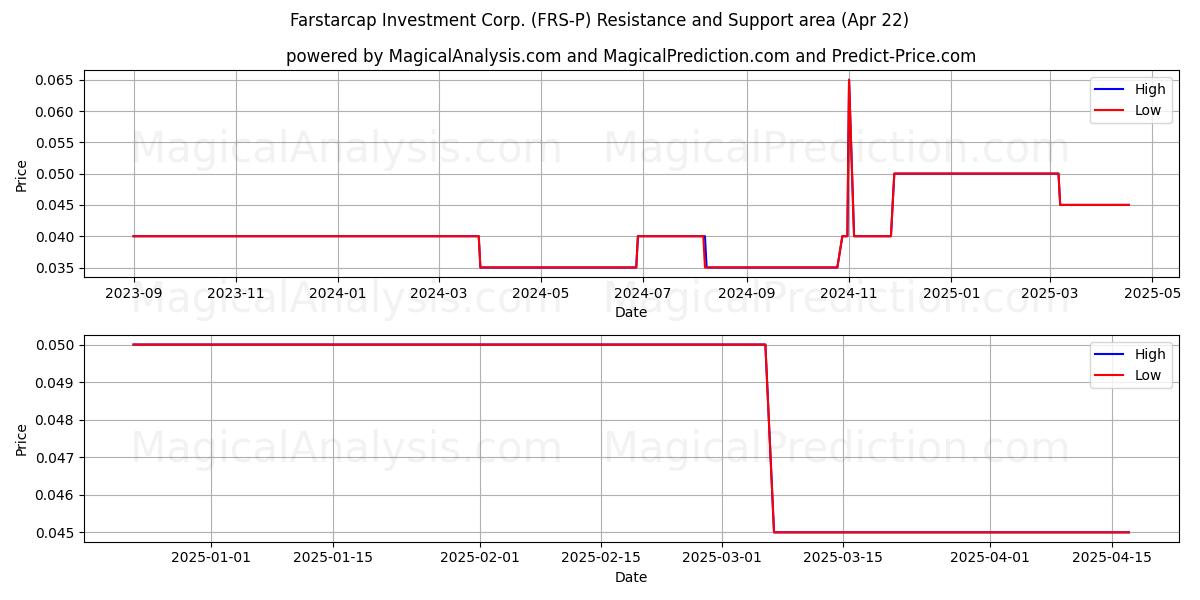Click the 2025-02-01 date tick label
1200x600 pixels.
[x=480, y=558]
